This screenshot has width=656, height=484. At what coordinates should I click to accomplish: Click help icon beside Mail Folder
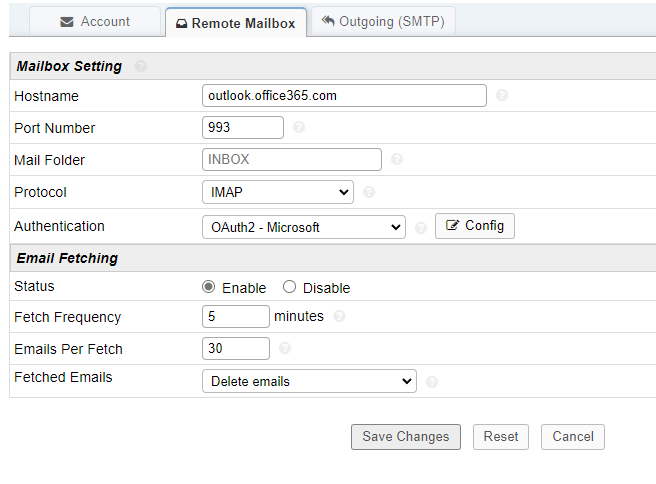[x=397, y=160]
